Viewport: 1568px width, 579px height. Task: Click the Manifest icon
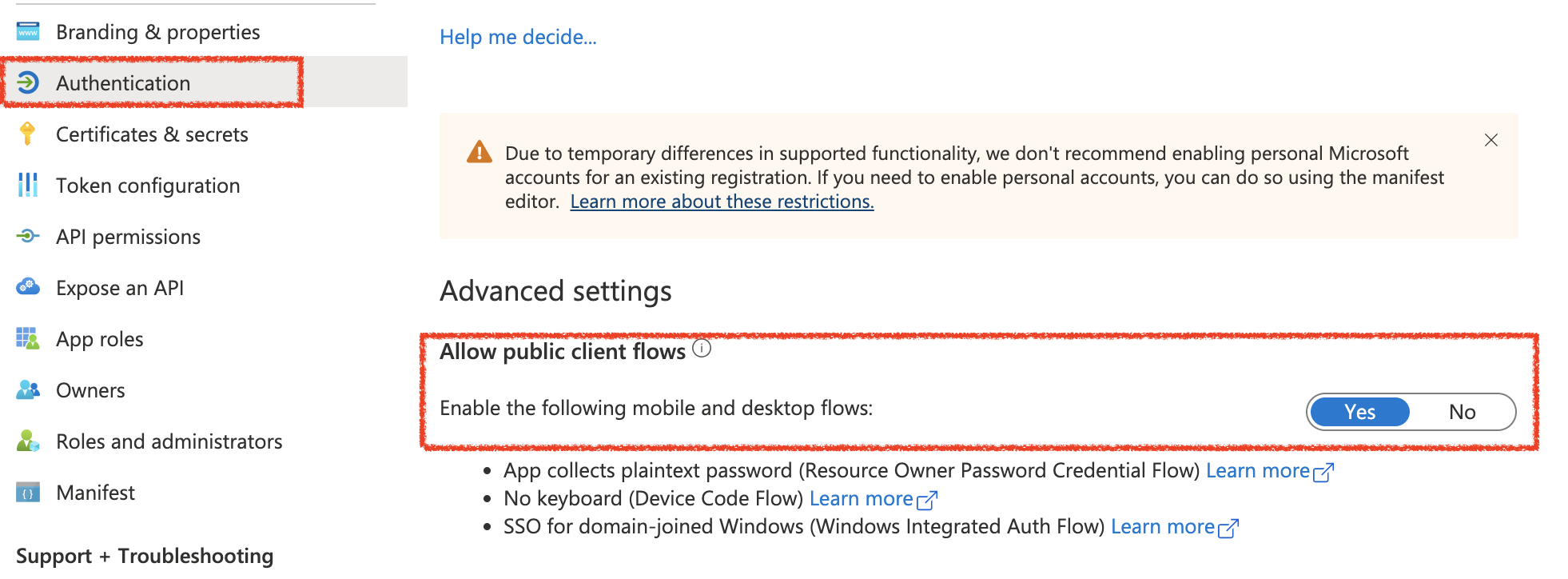28,492
